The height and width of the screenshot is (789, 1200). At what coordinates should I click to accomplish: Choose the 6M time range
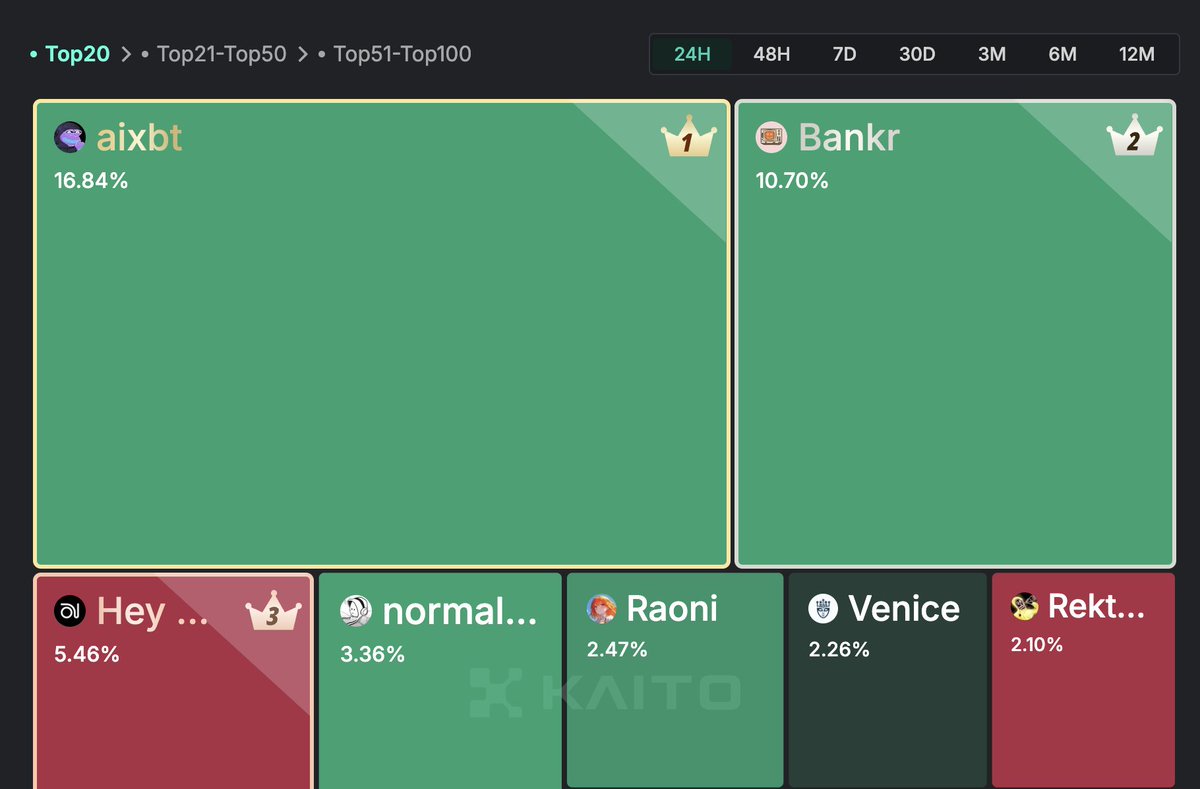click(x=1062, y=54)
